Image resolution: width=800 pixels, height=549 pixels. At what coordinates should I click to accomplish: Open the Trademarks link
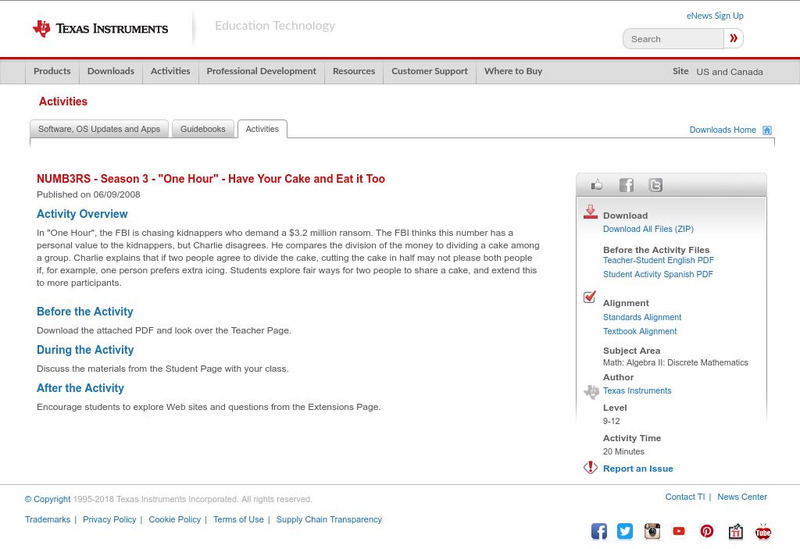pyautogui.click(x=47, y=519)
